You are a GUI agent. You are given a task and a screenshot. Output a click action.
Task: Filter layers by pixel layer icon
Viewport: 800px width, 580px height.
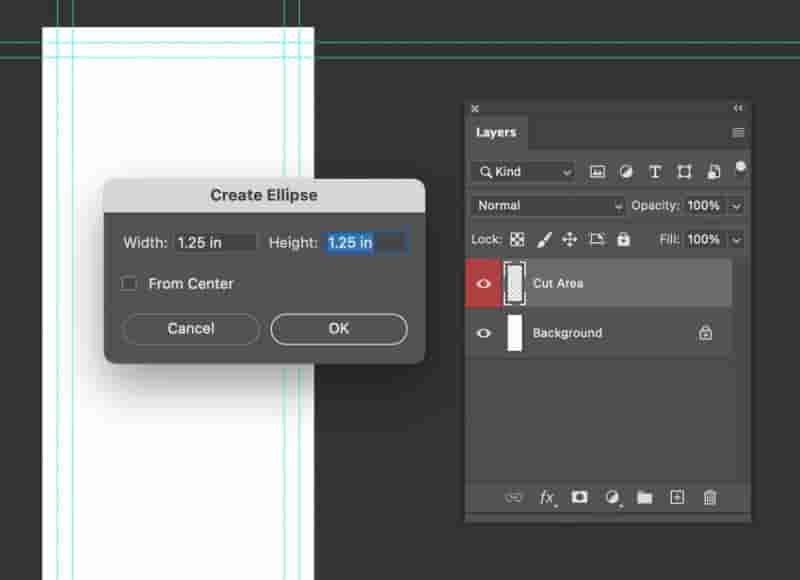(597, 172)
